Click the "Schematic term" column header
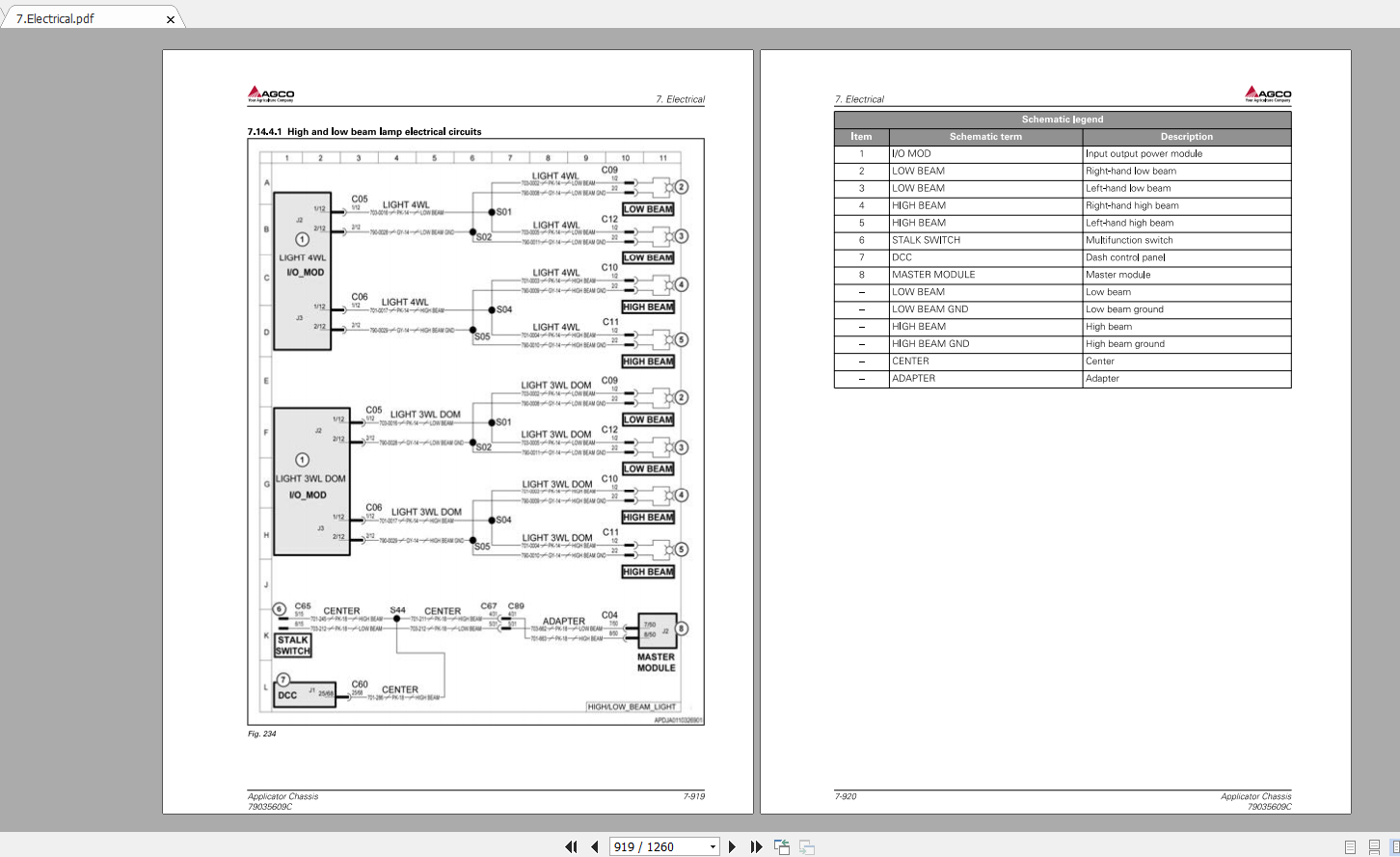This screenshot has height=857, width=1400. point(986,137)
